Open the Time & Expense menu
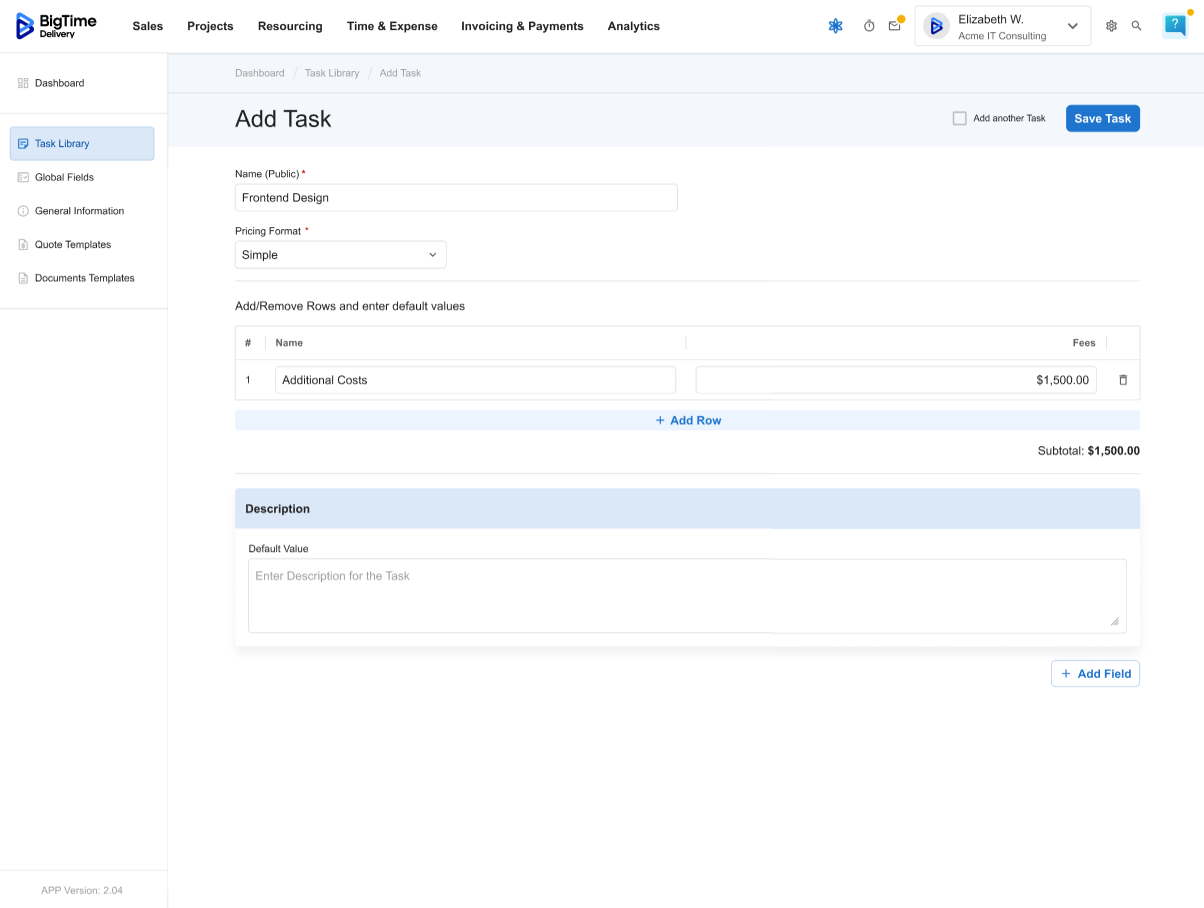Screen dimensions: 1204x908 point(392,26)
